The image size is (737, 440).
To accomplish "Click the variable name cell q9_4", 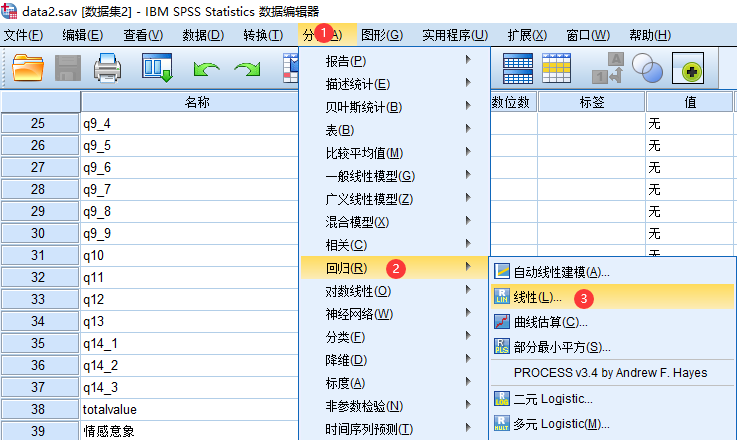I will point(190,123).
